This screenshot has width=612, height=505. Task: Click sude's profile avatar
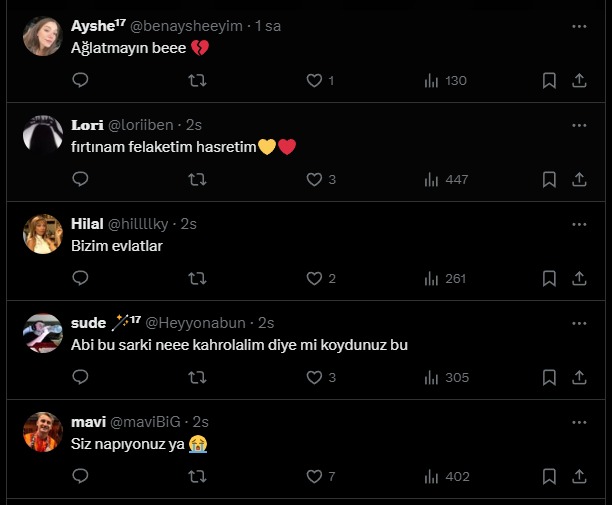(42, 332)
